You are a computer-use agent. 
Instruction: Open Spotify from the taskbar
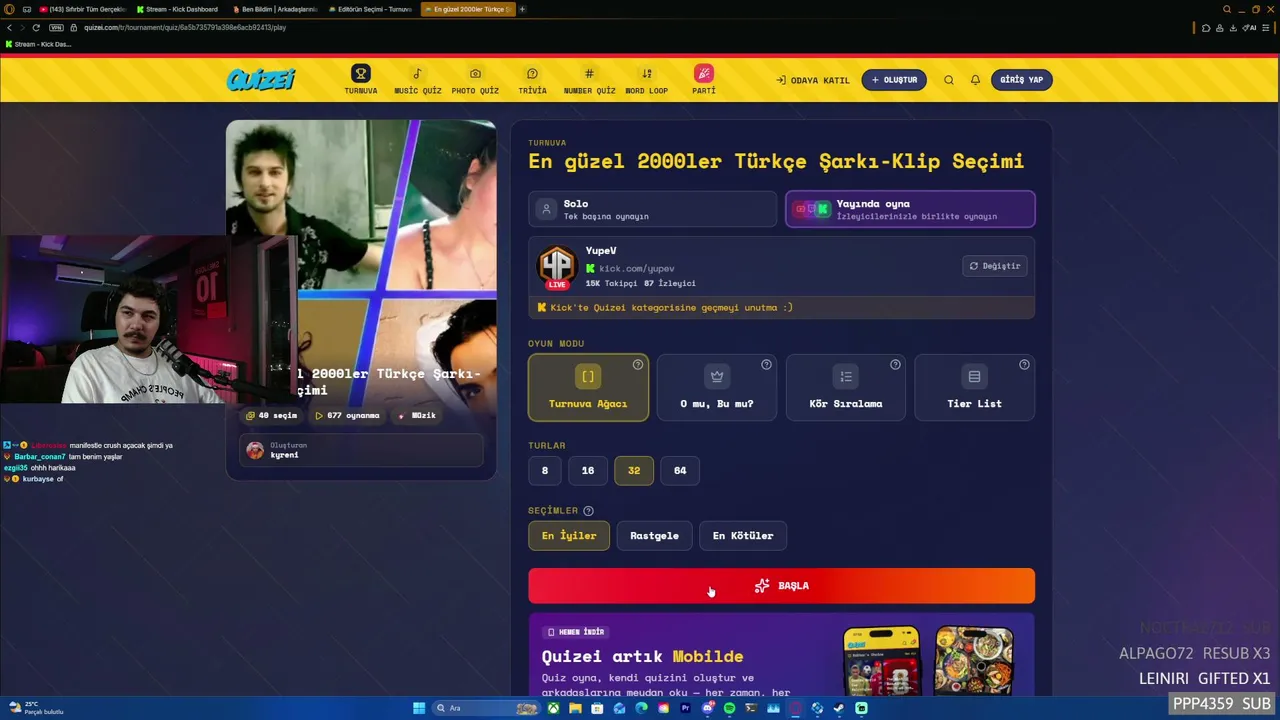(x=729, y=708)
